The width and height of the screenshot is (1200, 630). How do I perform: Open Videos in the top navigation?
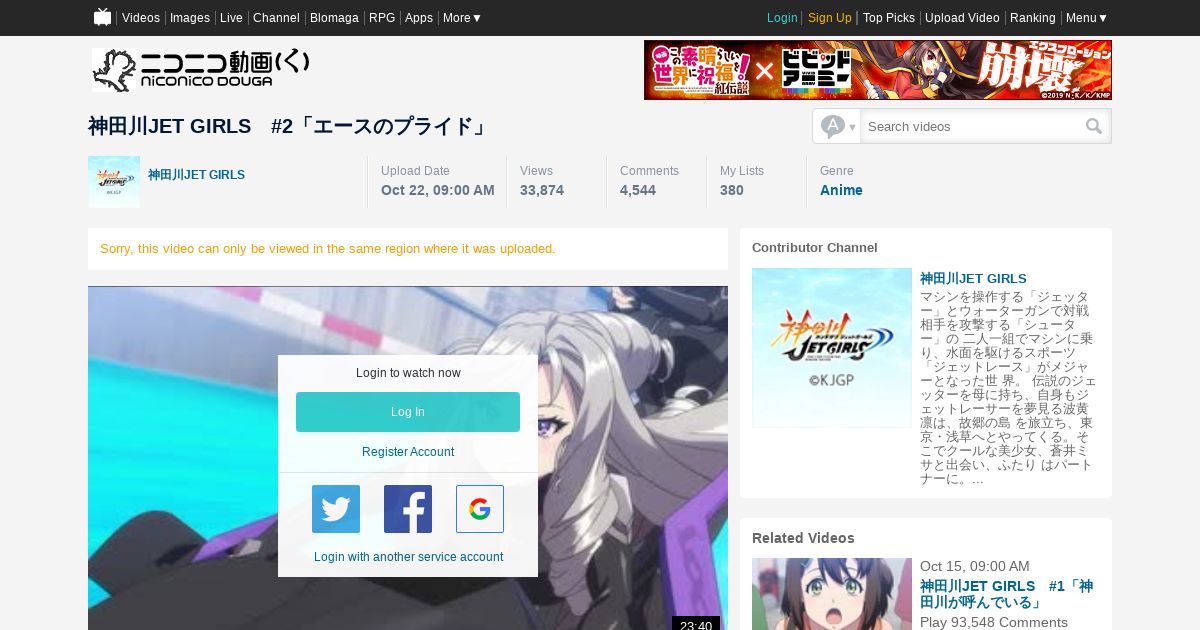click(141, 18)
